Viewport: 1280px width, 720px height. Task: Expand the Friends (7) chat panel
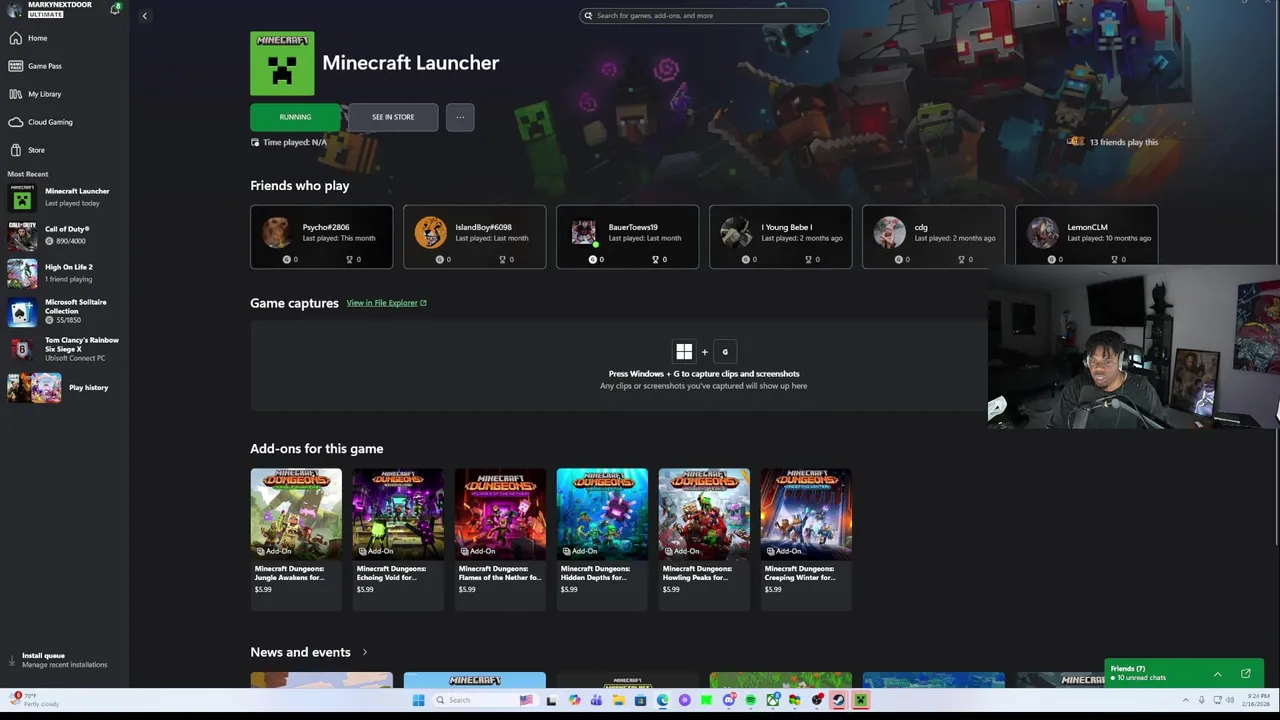click(1217, 674)
